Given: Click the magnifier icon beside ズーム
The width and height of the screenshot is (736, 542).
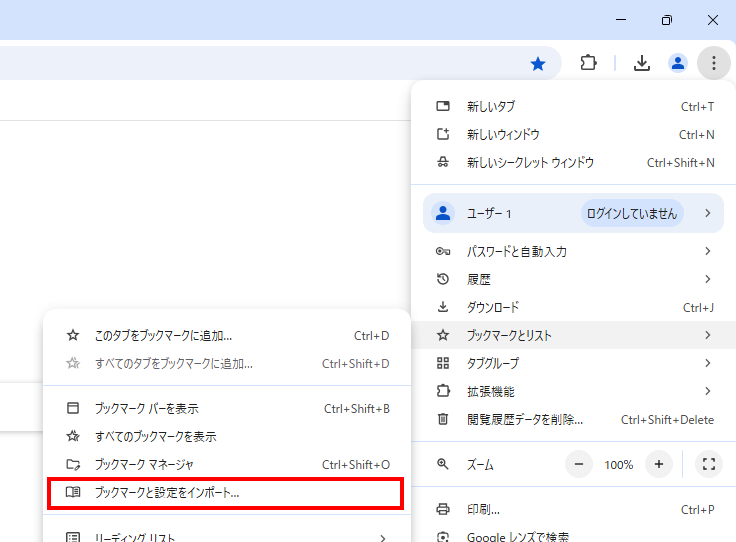Looking at the screenshot, I should (x=443, y=465).
